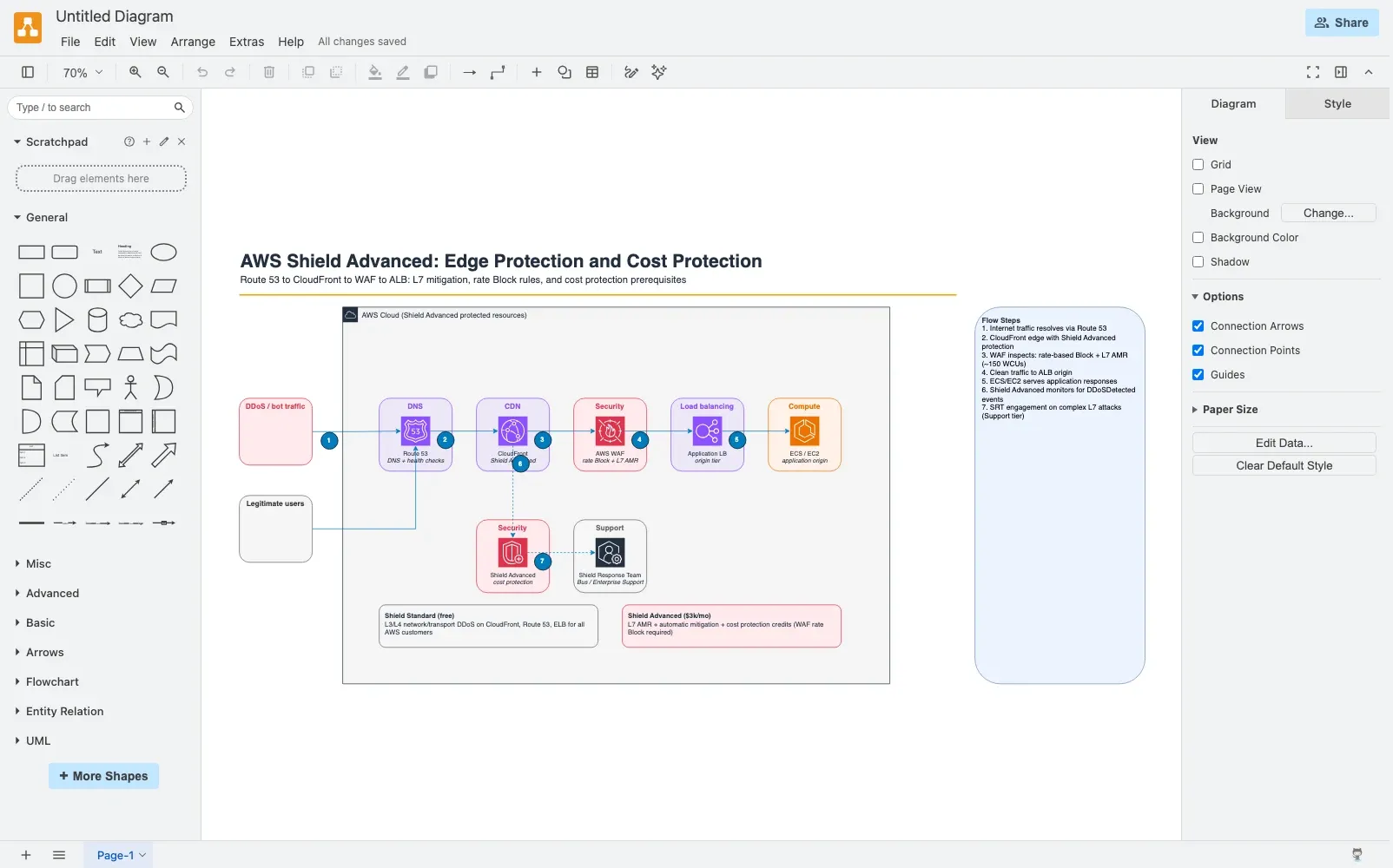This screenshot has height=868, width=1393.
Task: Click the redo arrow icon
Action: (230, 73)
